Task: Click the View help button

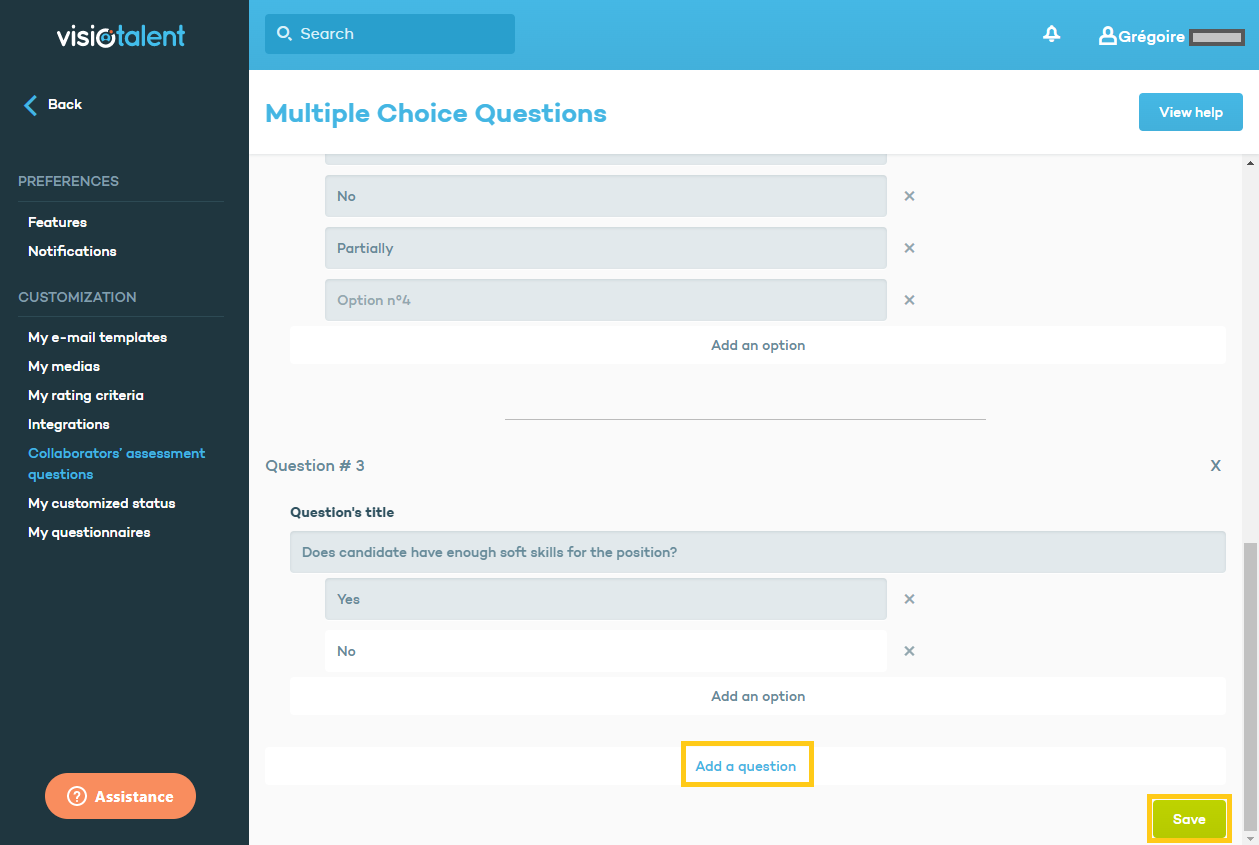Action: click(1190, 112)
